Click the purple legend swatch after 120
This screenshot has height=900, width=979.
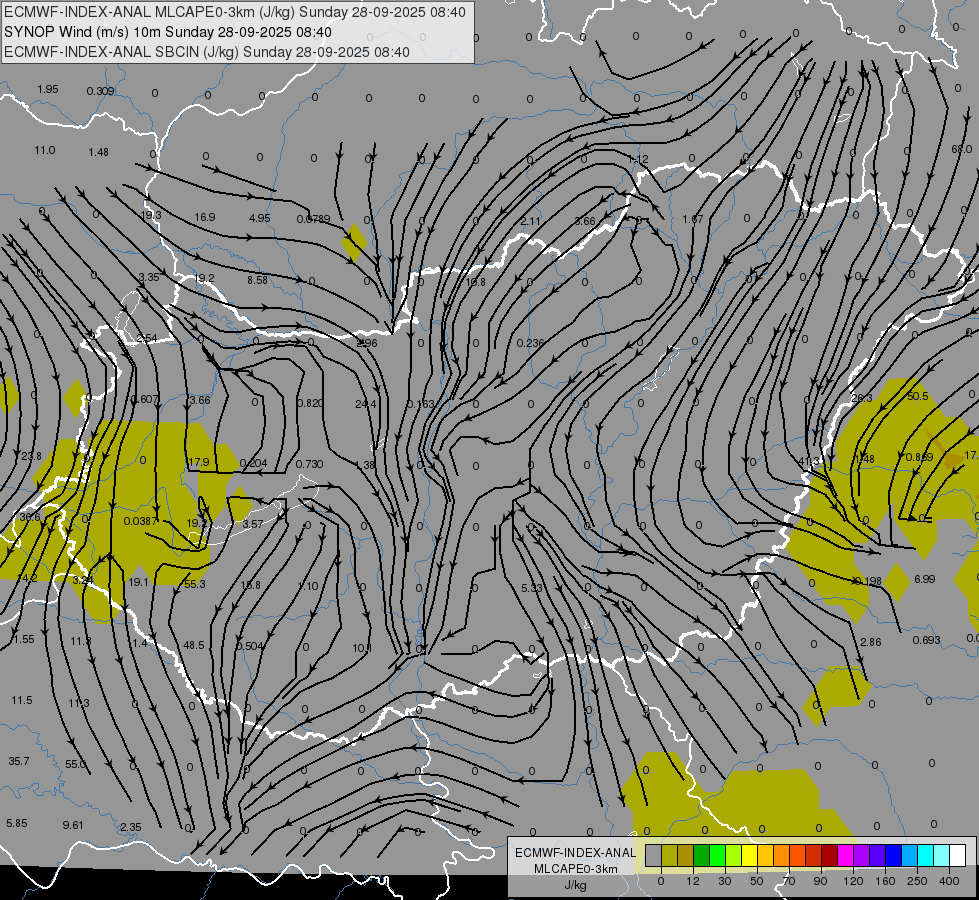click(x=862, y=855)
